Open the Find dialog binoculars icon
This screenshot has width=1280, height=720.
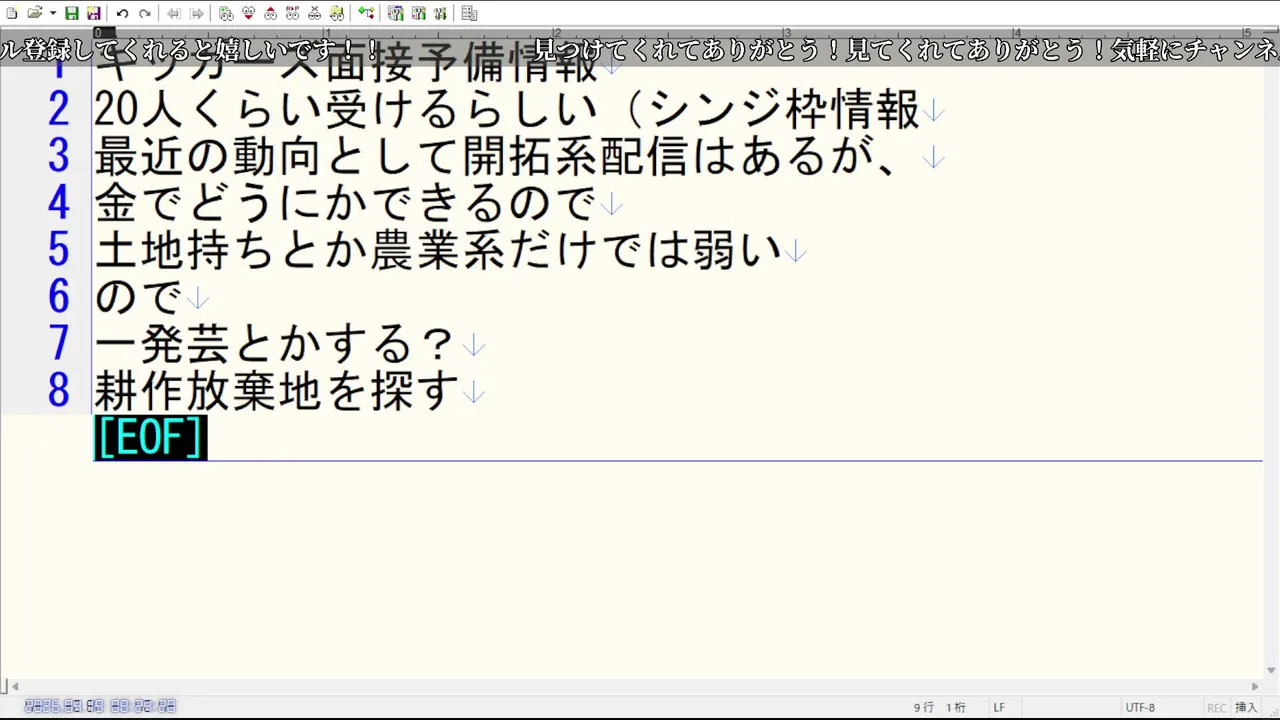point(226,13)
